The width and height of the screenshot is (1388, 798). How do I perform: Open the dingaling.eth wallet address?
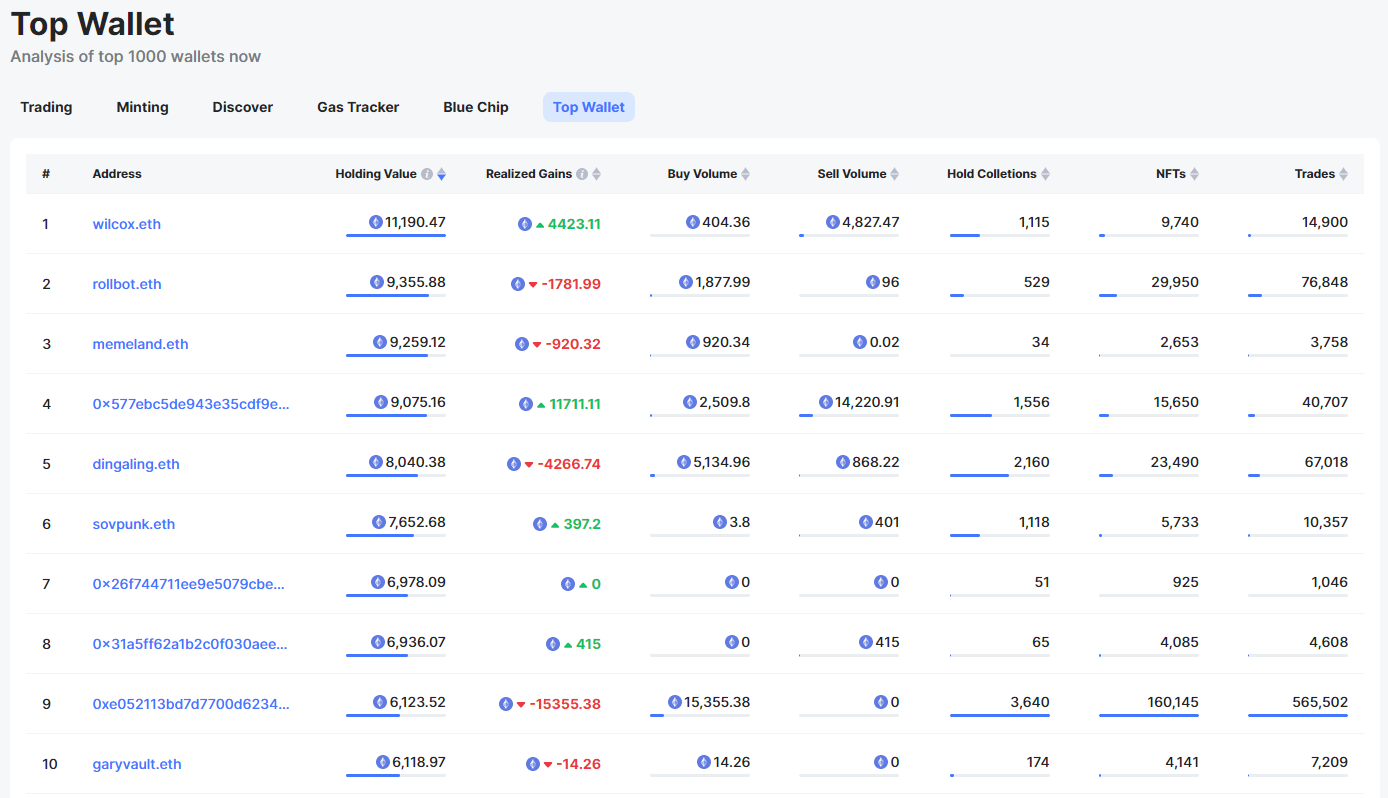pyautogui.click(x=136, y=464)
